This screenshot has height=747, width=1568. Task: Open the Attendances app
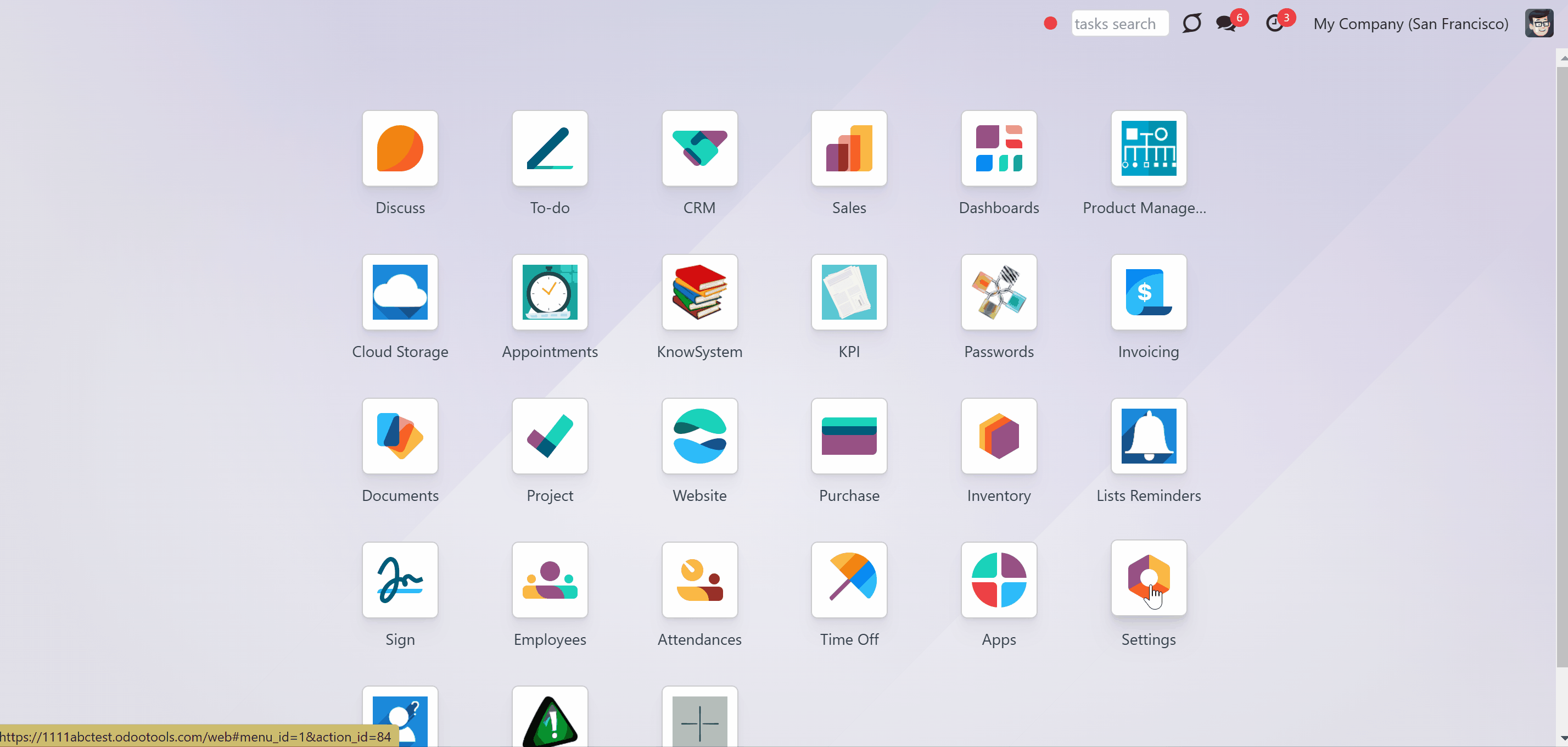(x=699, y=580)
